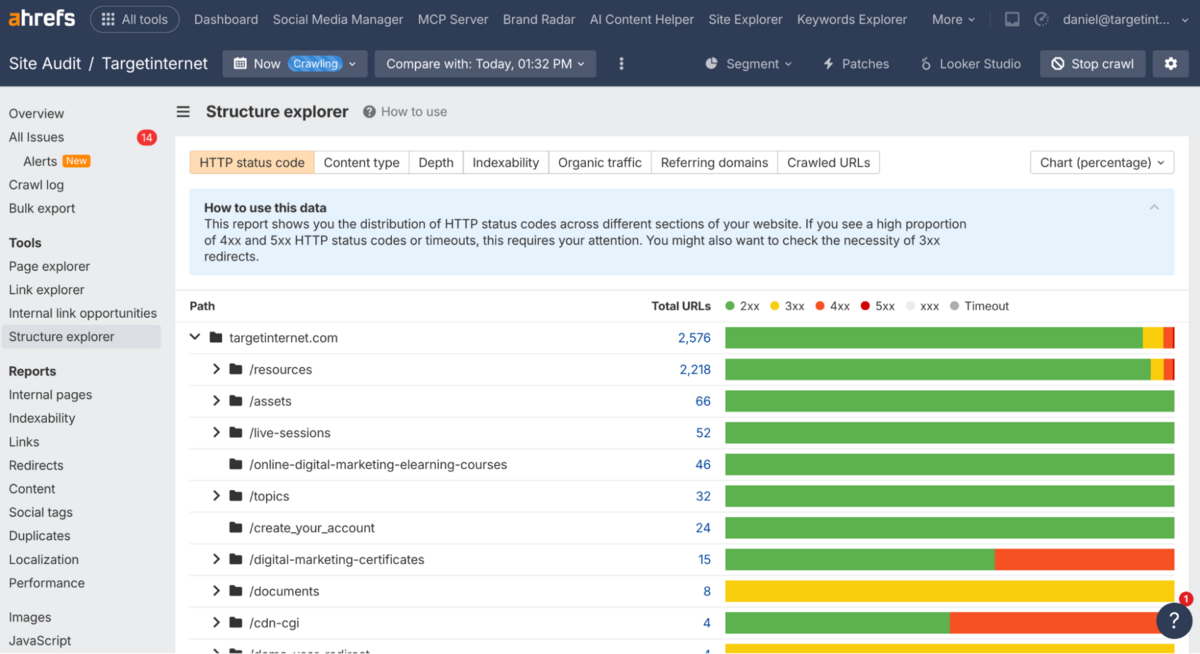Click folder icon for /create_your_account
The image size is (1200, 654).
point(236,527)
